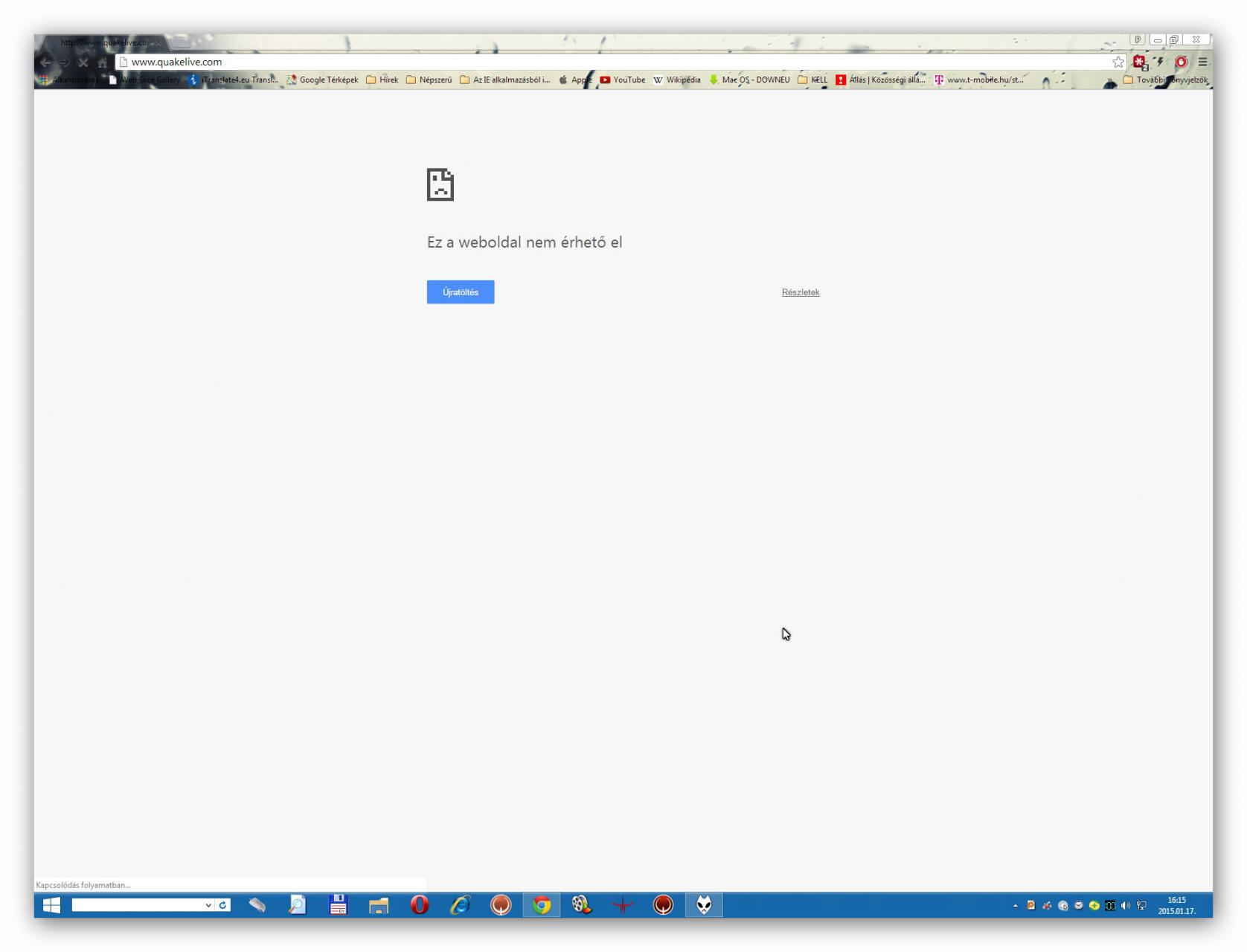Image resolution: width=1247 pixels, height=952 pixels.
Task: Click the taskbar address input field
Action: pyautogui.click(x=137, y=905)
